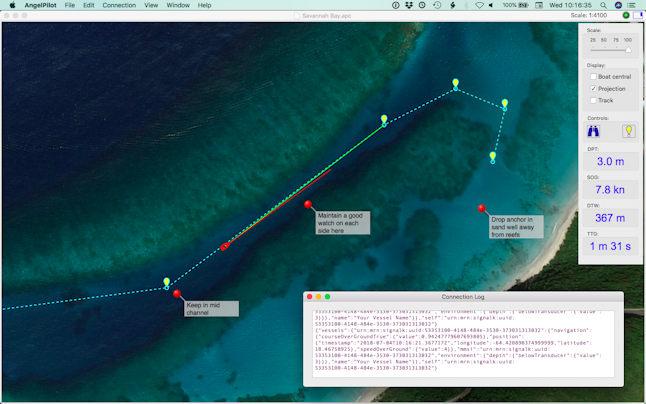The width and height of the screenshot is (646, 404).
Task: Click the Wi-Fi icon in menu bar
Action: pyautogui.click(x=479, y=5)
